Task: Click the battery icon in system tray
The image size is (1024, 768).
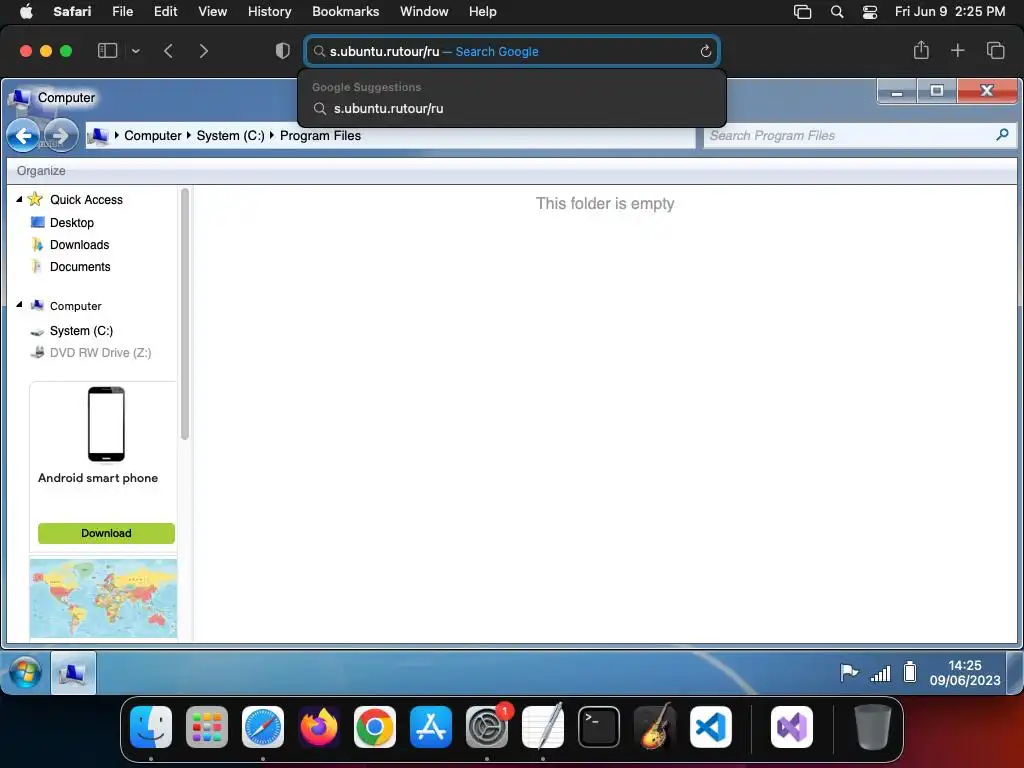Action: point(910,672)
